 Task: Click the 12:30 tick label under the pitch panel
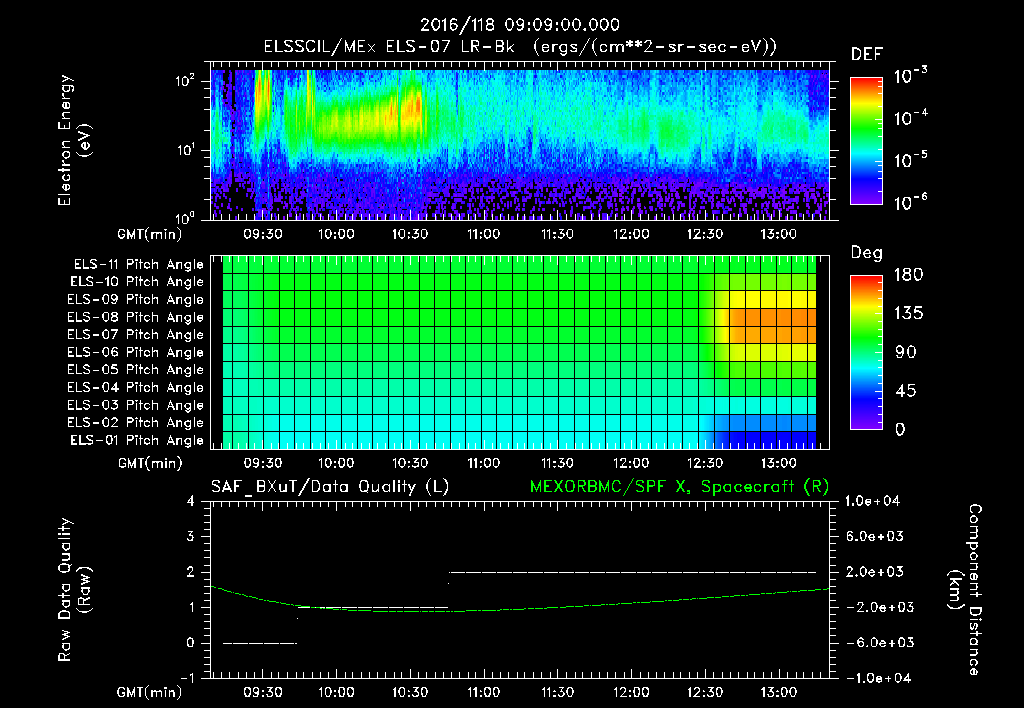pyautogui.click(x=705, y=463)
